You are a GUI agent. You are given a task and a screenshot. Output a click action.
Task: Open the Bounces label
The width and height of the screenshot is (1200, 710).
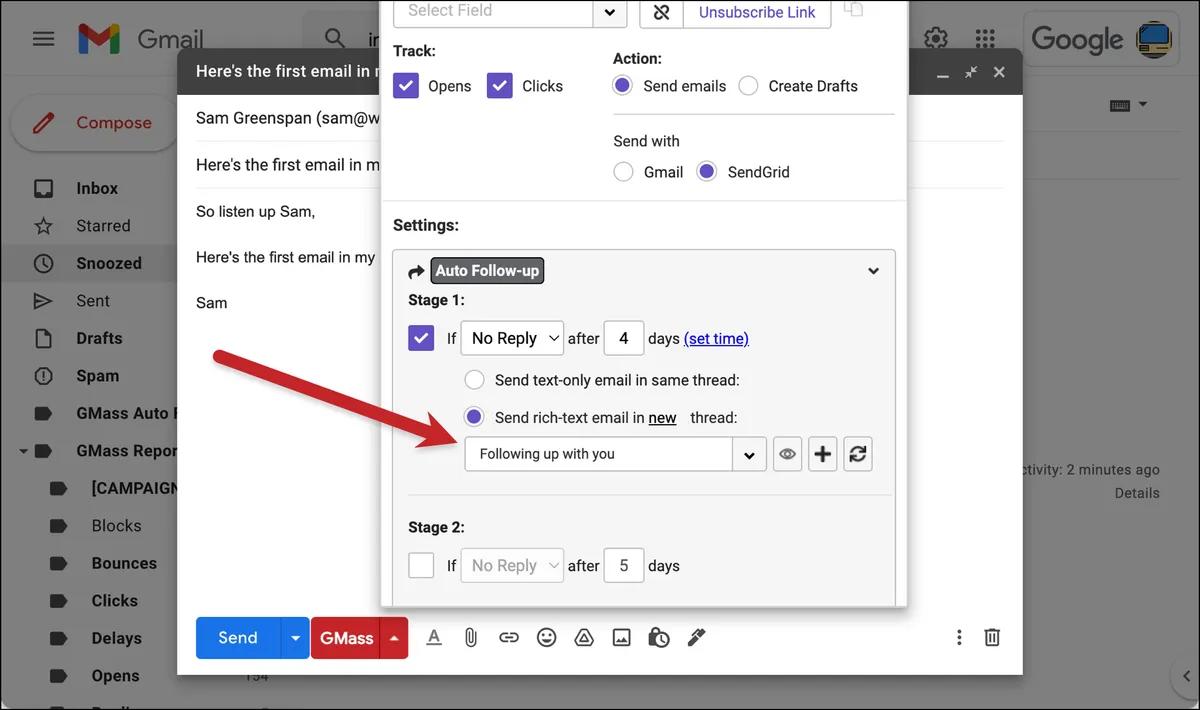(124, 563)
